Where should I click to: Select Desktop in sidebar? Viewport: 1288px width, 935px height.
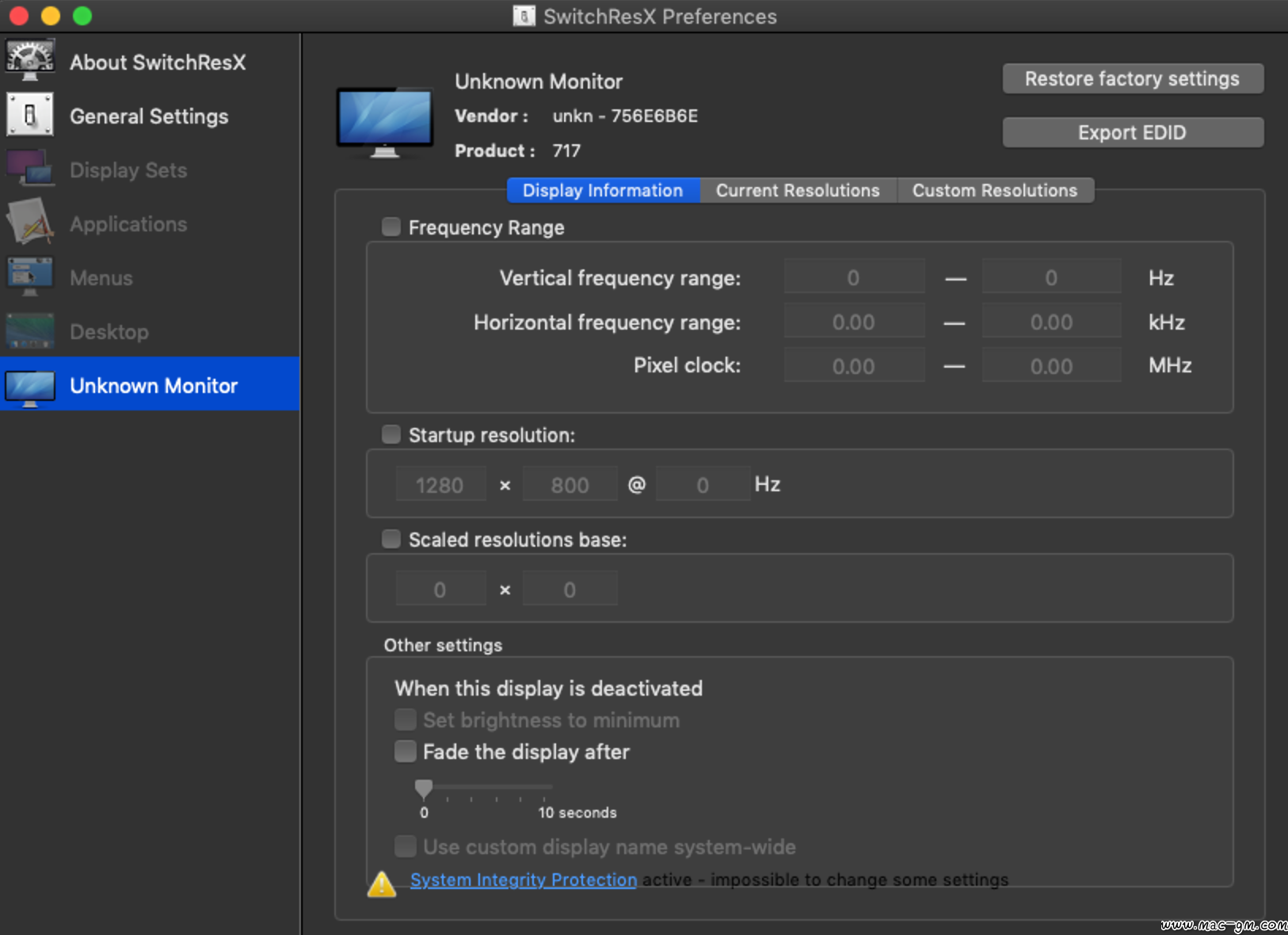click(150, 331)
